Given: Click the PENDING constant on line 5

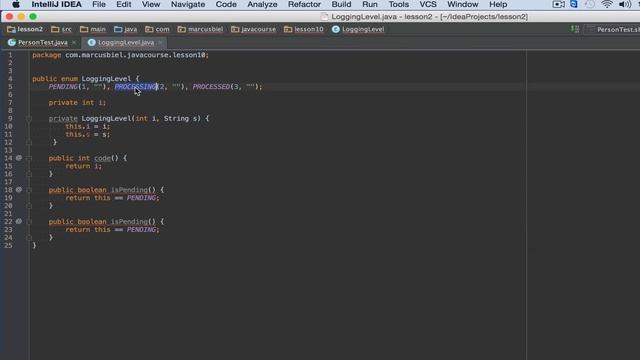Looking at the screenshot, I should click(63, 87).
